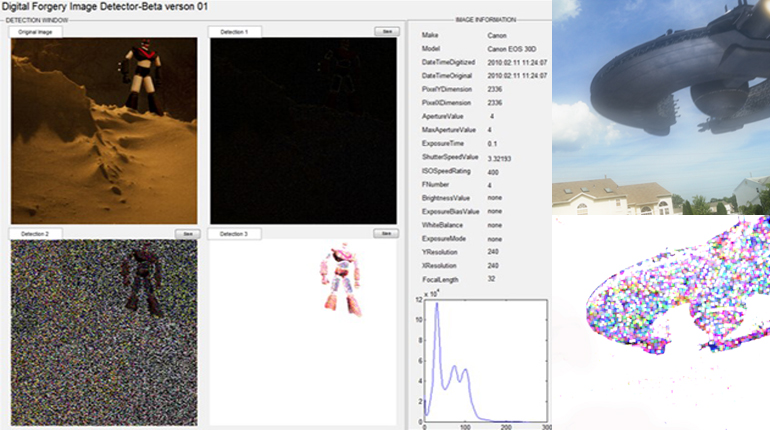Click the DateTimeOriginal value field
The image size is (770, 430).
(x=517, y=76)
